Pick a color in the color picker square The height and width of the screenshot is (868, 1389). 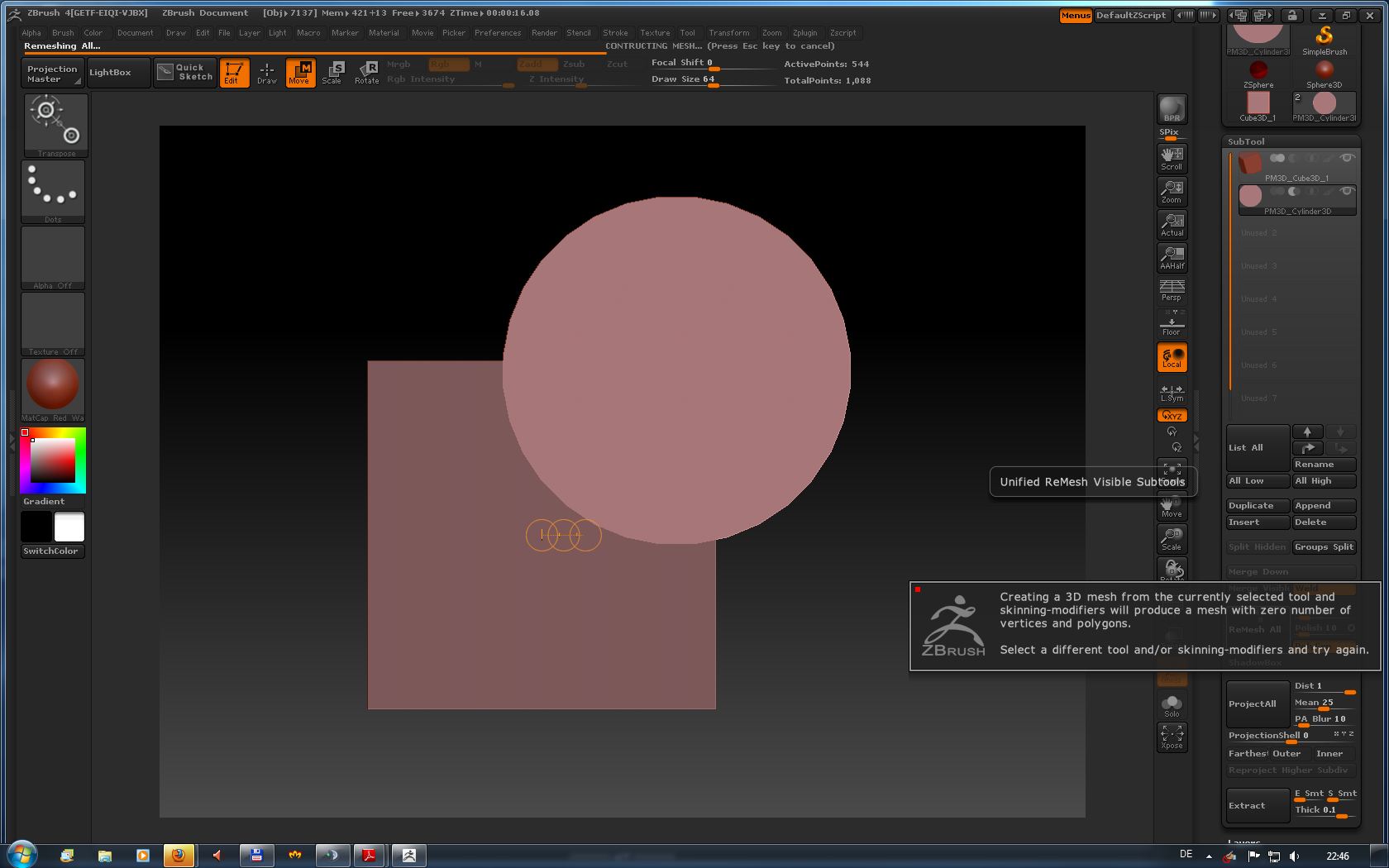tap(53, 460)
